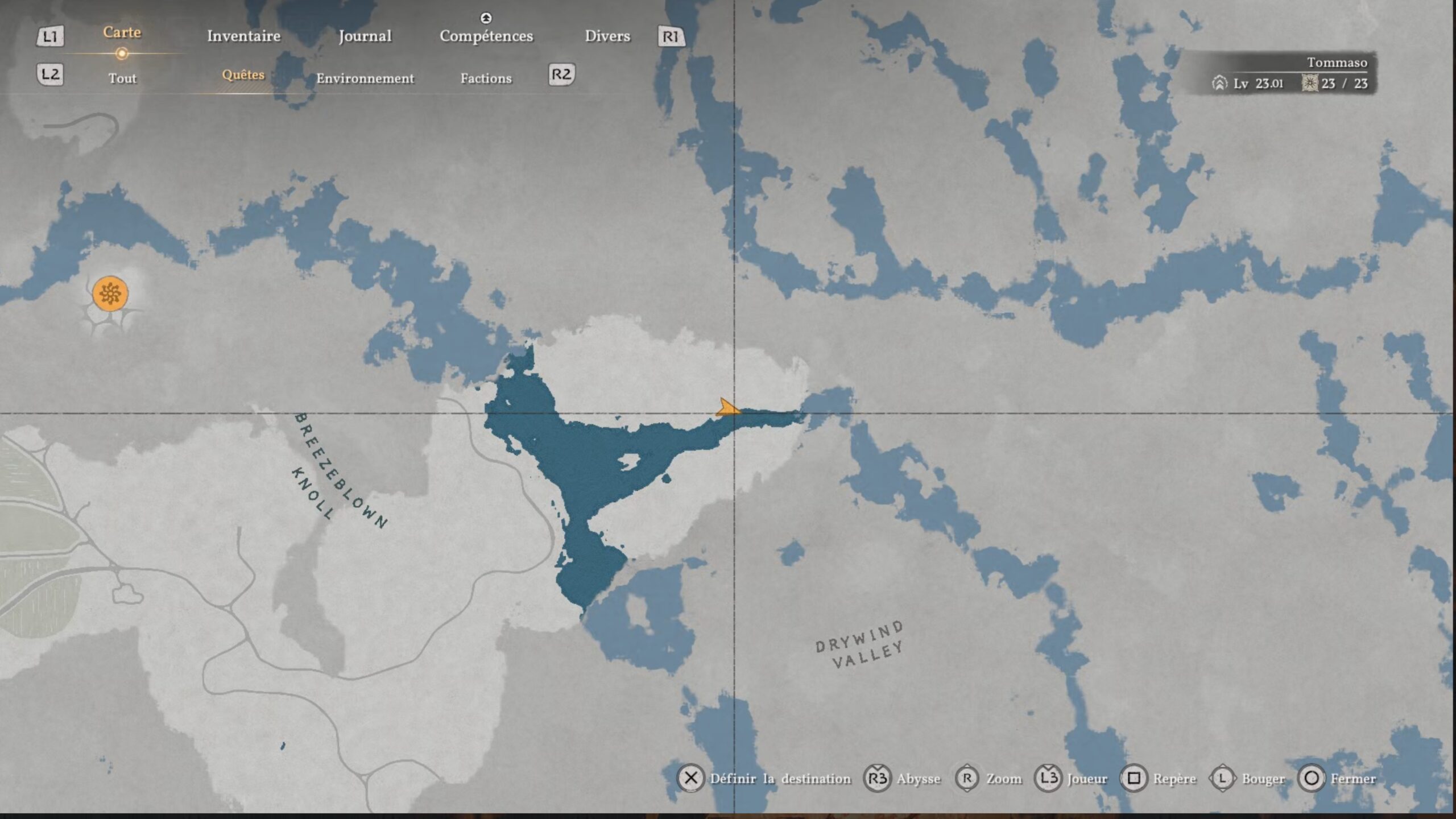Switch to the Journal tab
1456x819 pixels.
pyautogui.click(x=365, y=36)
